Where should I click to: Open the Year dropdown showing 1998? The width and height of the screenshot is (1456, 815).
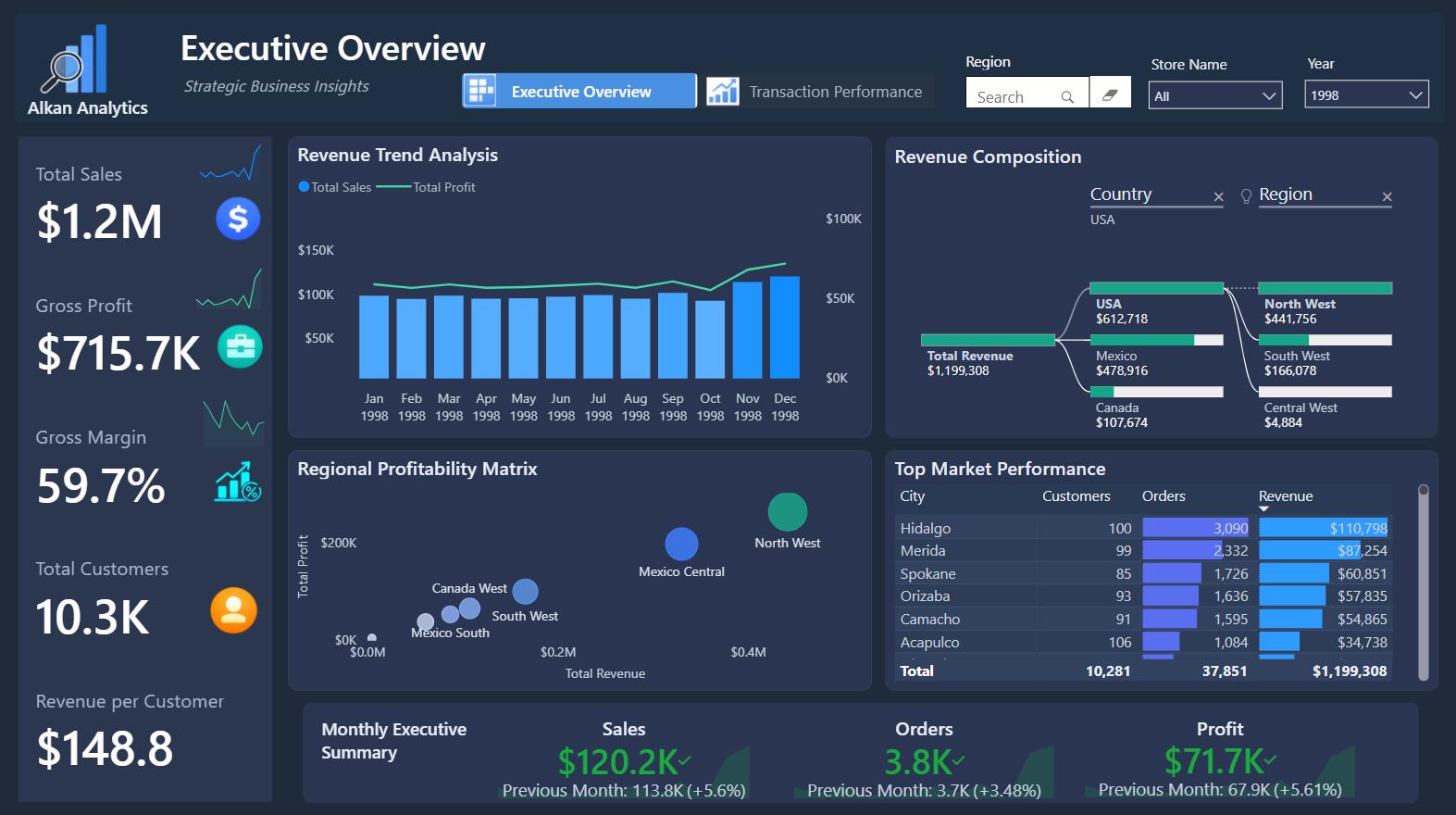tap(1366, 94)
